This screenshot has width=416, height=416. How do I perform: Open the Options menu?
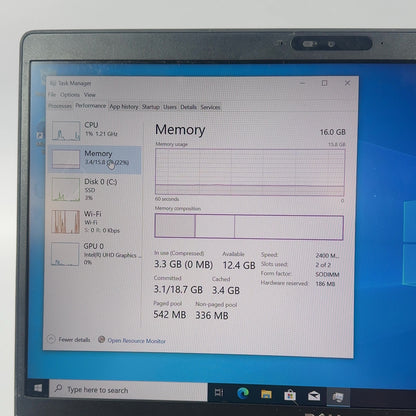tap(70, 95)
